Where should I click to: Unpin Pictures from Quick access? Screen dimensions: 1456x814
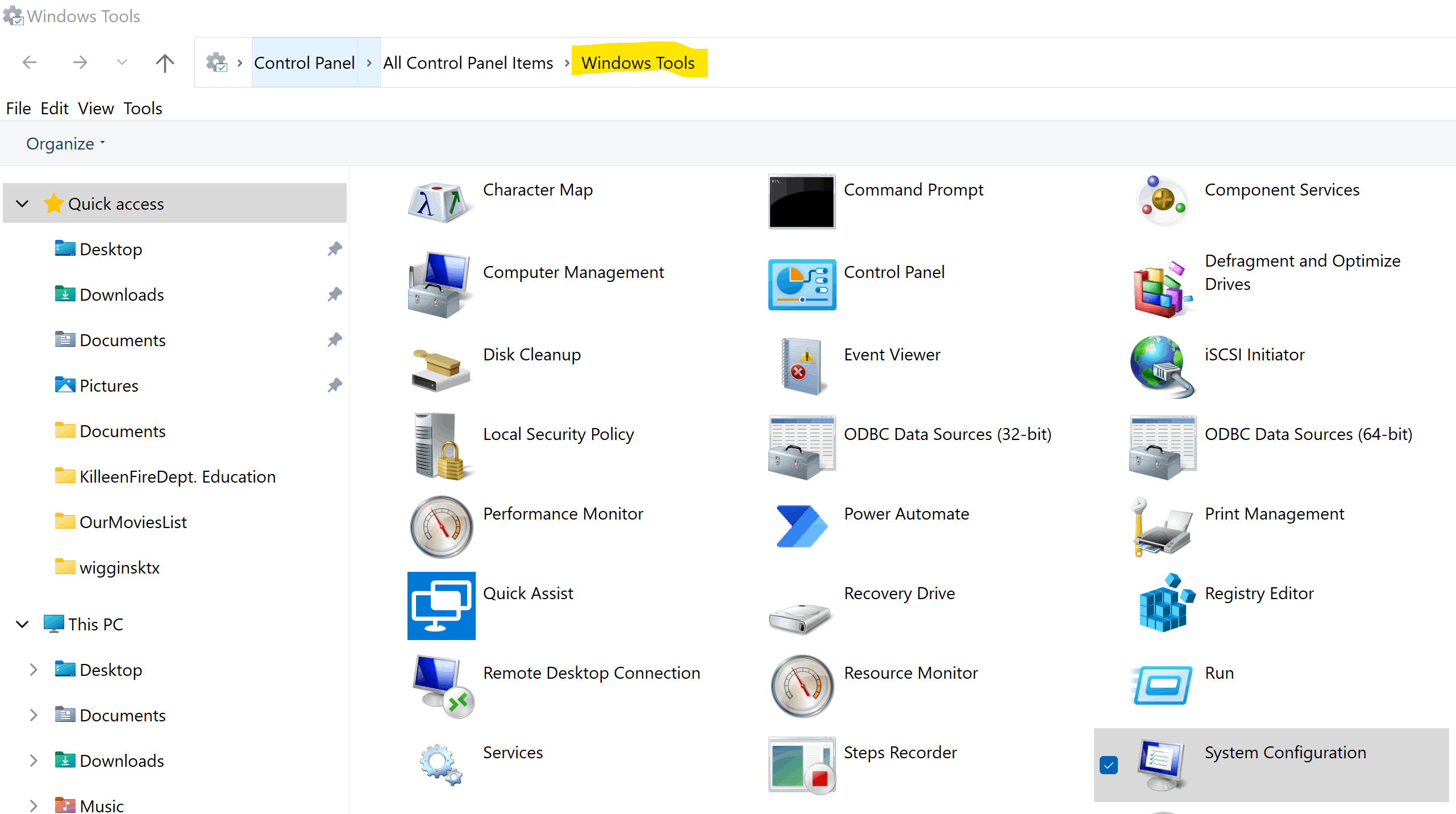point(335,385)
